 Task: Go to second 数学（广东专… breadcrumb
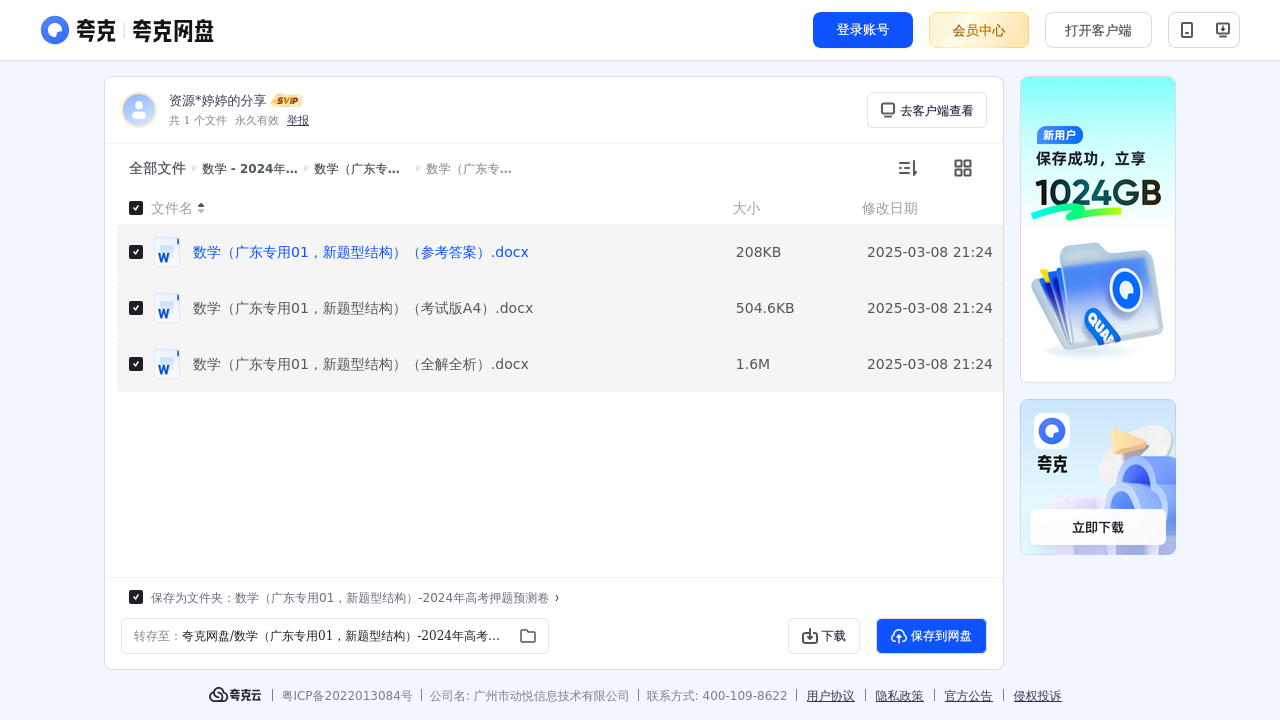click(x=469, y=169)
